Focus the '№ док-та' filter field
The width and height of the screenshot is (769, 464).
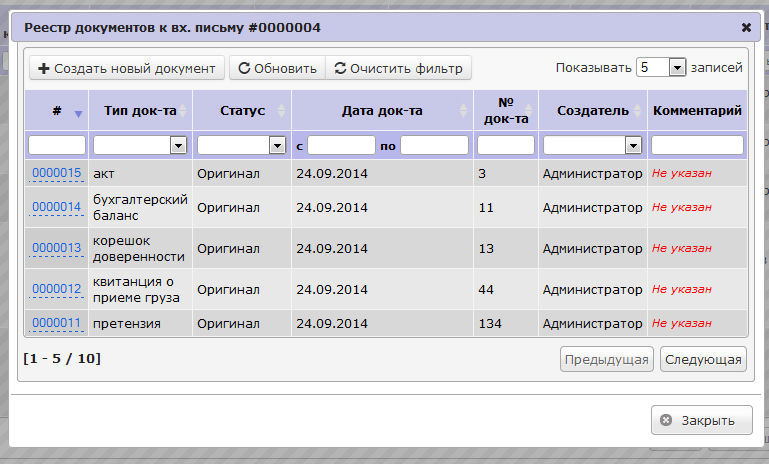pos(506,145)
